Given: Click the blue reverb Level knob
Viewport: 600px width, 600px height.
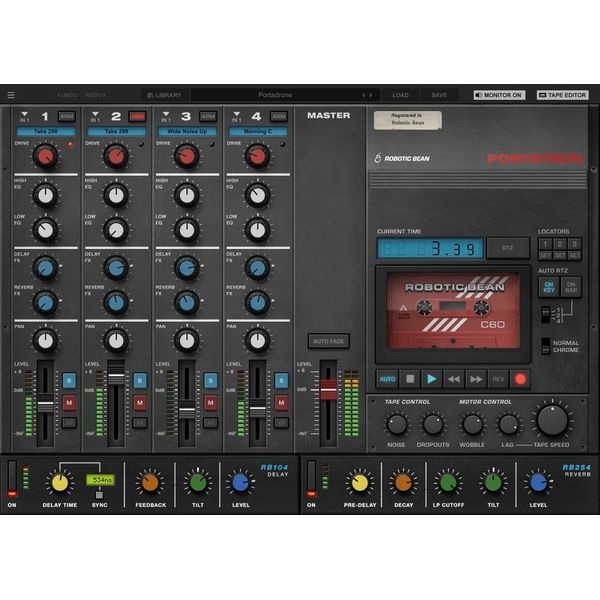Looking at the screenshot, I should 538,483.
